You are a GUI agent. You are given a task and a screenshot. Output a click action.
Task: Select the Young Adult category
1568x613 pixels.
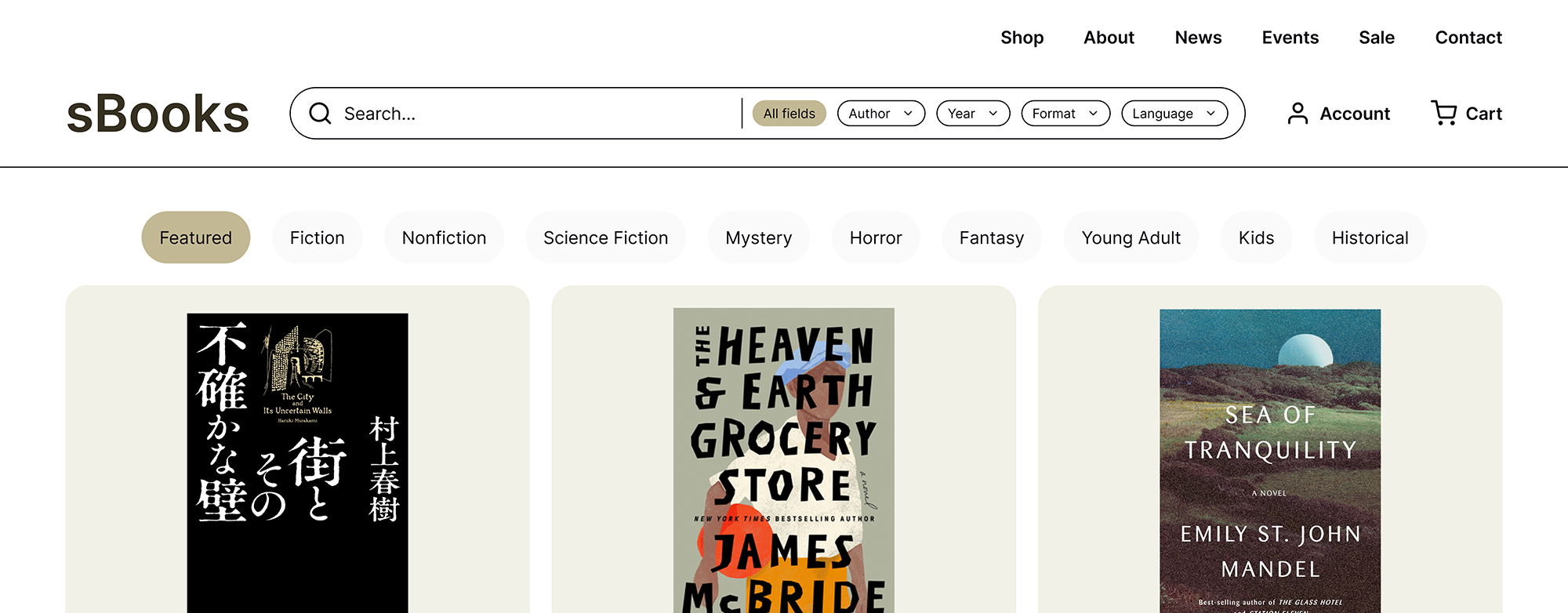[x=1131, y=238]
